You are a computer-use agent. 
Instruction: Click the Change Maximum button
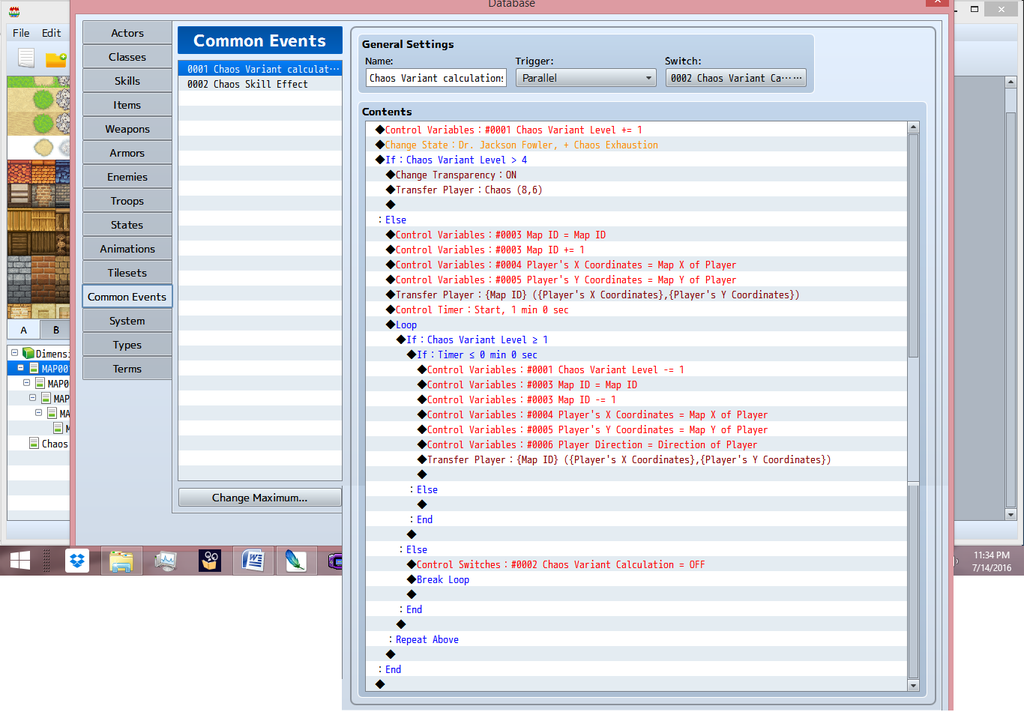pyautogui.click(x=259, y=498)
